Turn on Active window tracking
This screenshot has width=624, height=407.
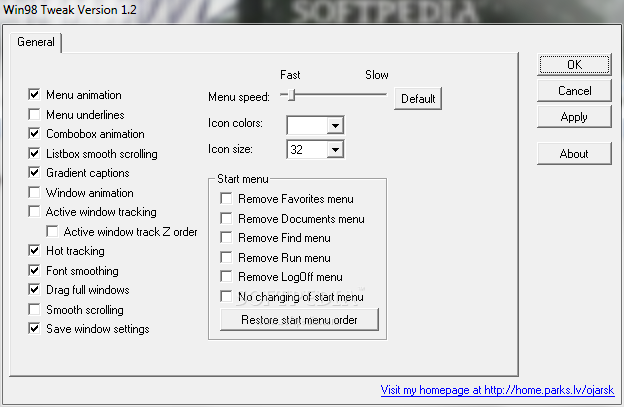(34, 212)
